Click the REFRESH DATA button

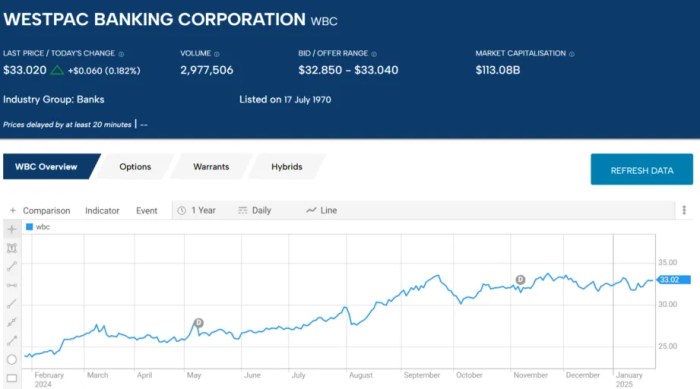click(642, 170)
